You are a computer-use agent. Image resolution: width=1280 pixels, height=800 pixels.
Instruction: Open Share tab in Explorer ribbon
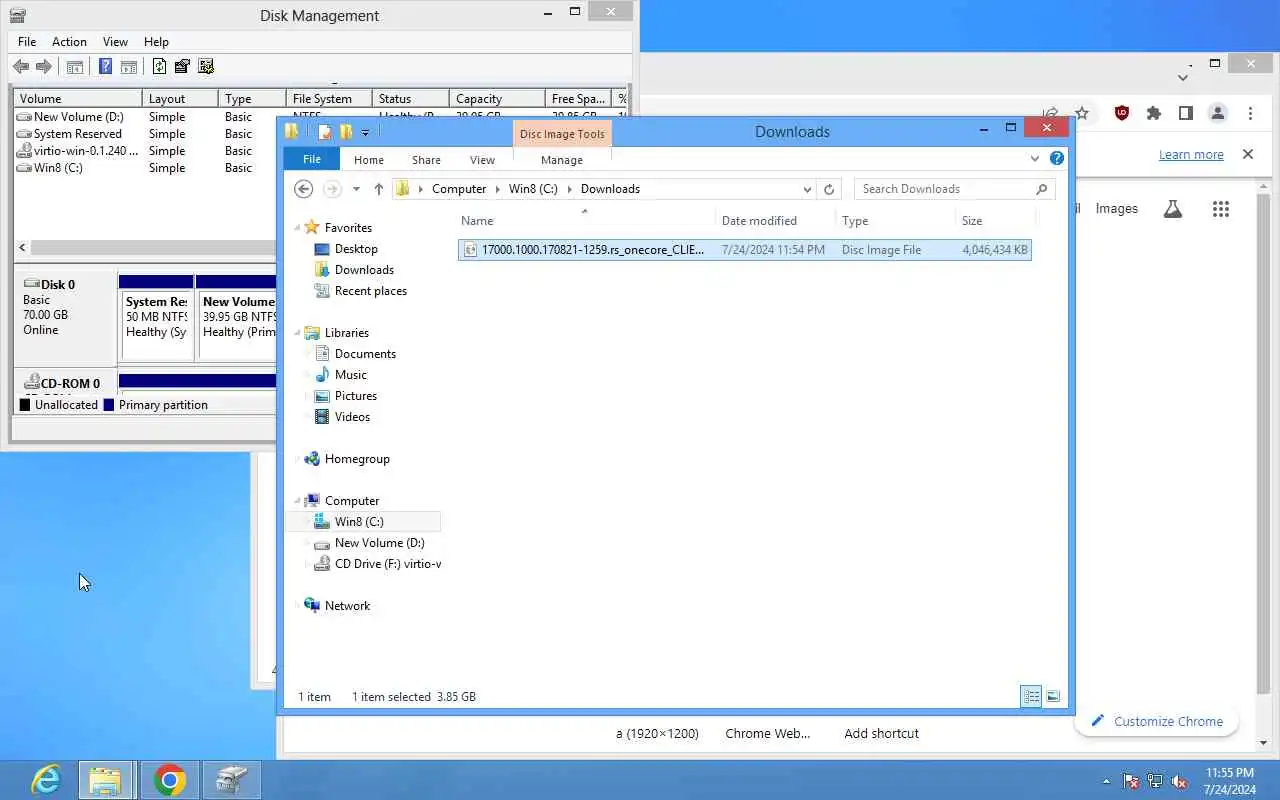coord(426,160)
